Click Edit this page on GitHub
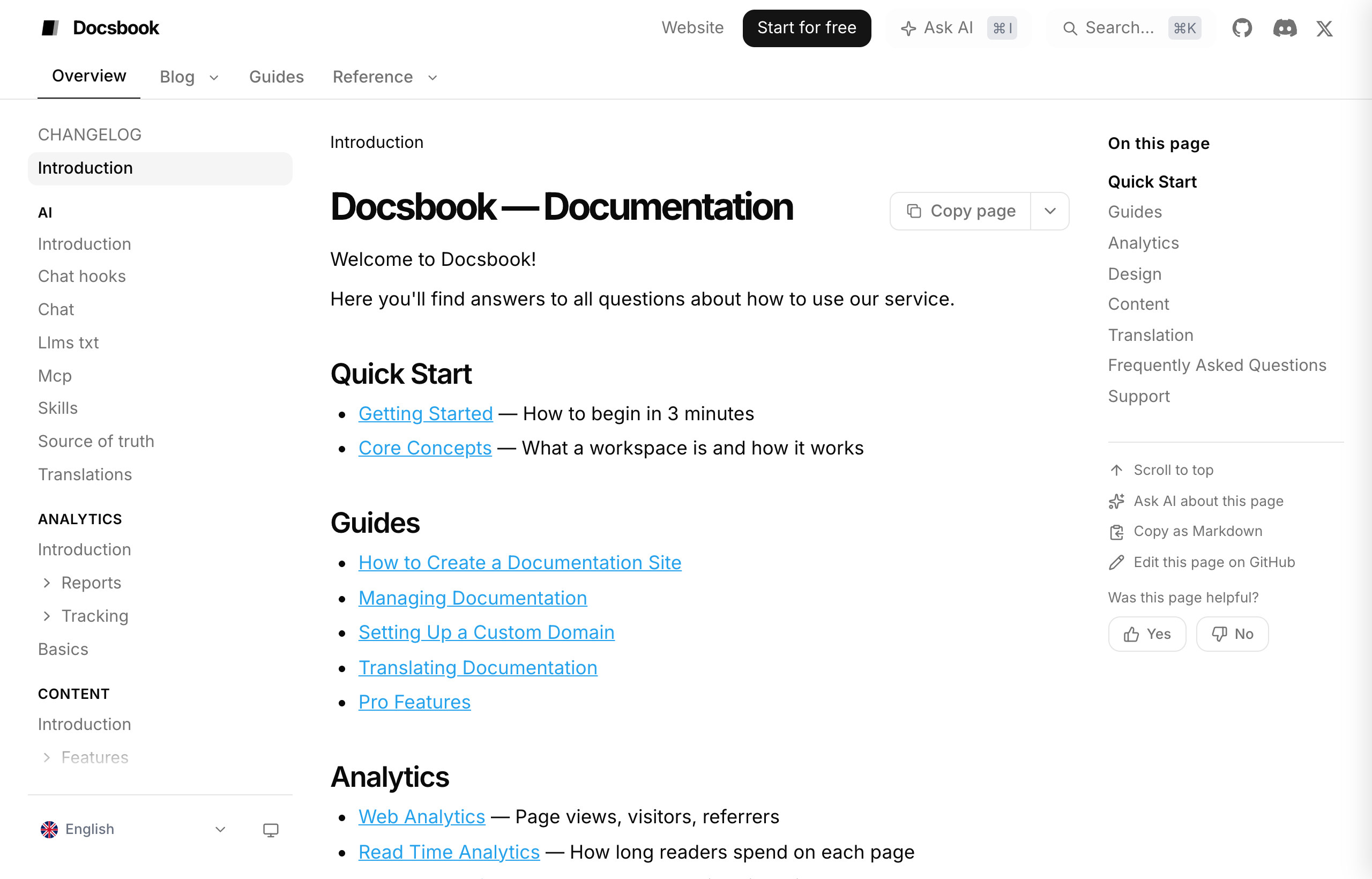The height and width of the screenshot is (879, 1372). pos(1214,563)
